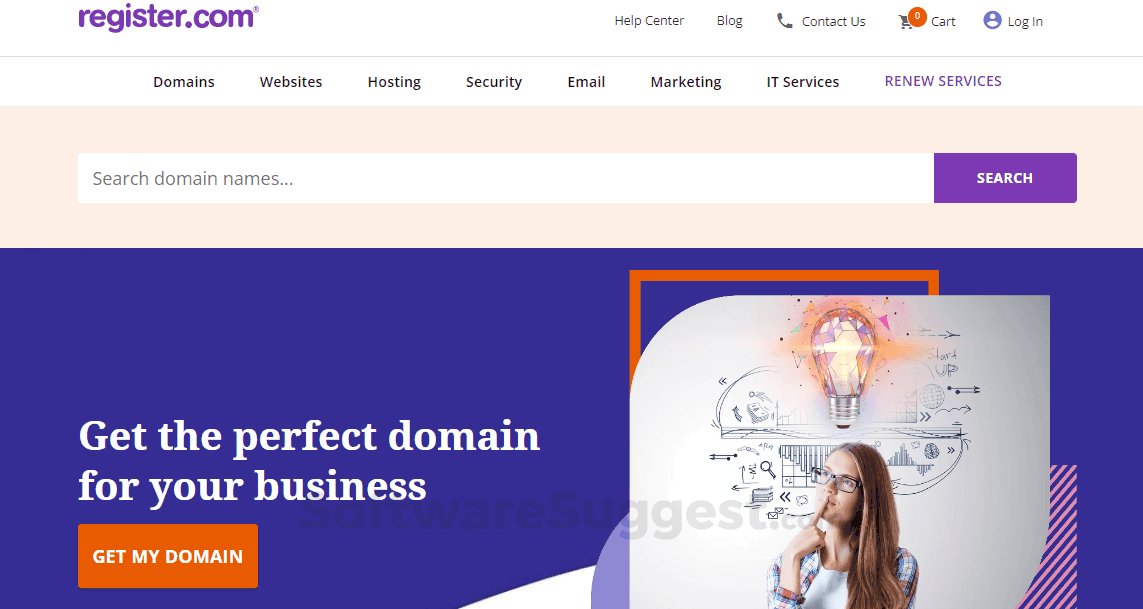The height and width of the screenshot is (609, 1143).
Task: Go to the Help Center link
Action: tap(649, 20)
